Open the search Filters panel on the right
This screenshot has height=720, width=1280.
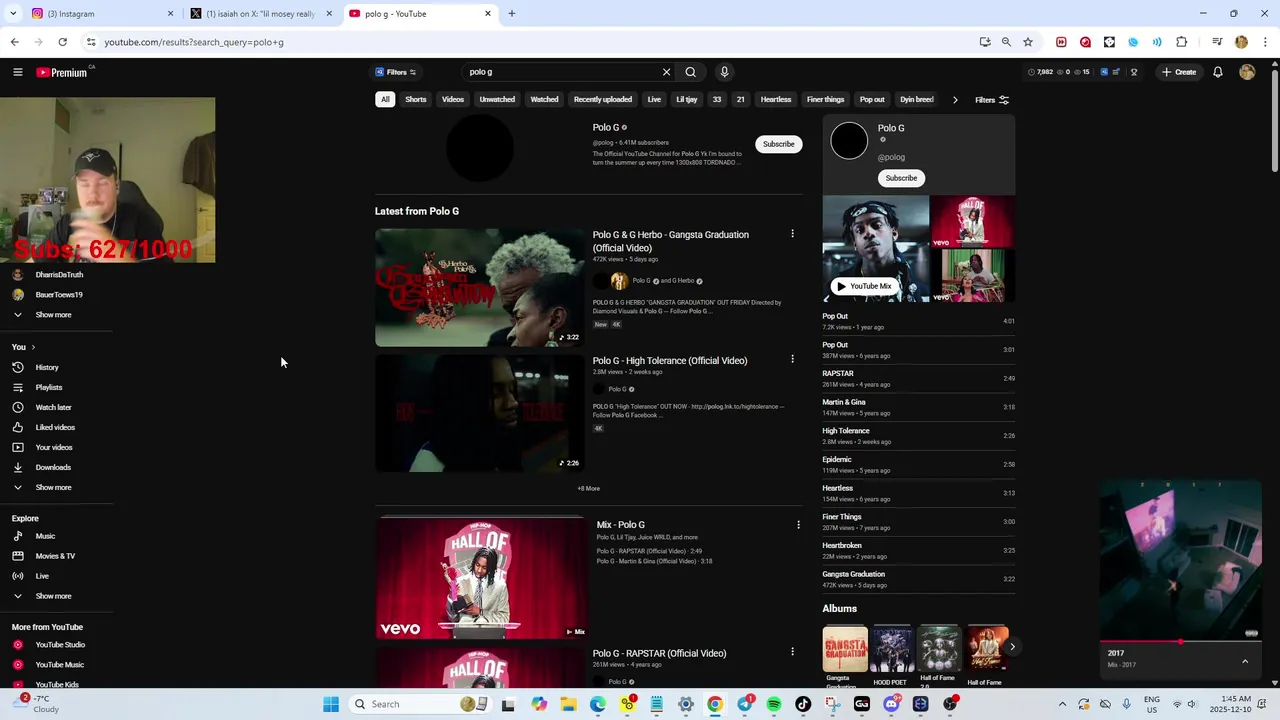click(x=992, y=100)
